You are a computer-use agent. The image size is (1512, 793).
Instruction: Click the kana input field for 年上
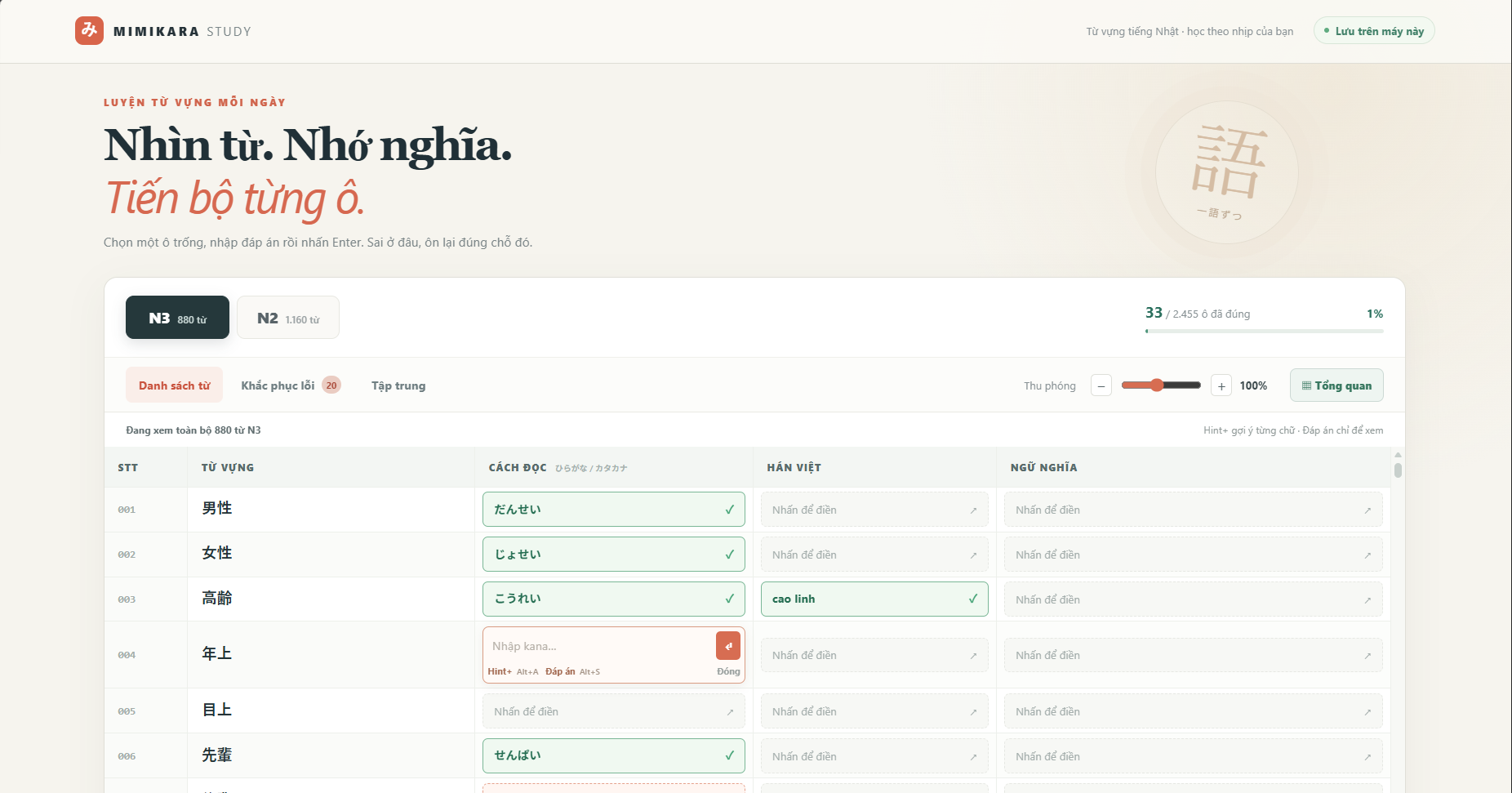(600, 646)
